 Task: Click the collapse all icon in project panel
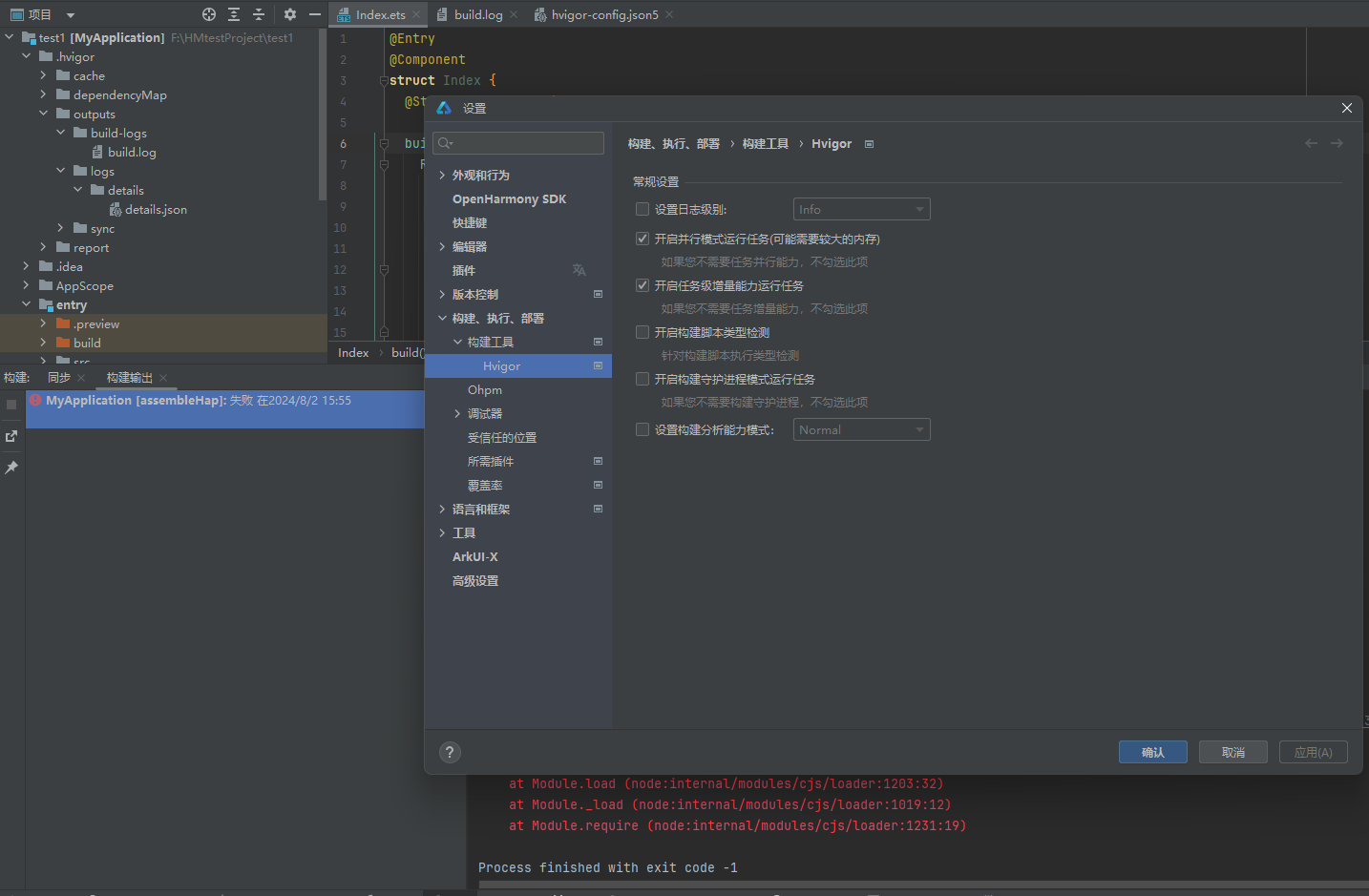point(259,14)
